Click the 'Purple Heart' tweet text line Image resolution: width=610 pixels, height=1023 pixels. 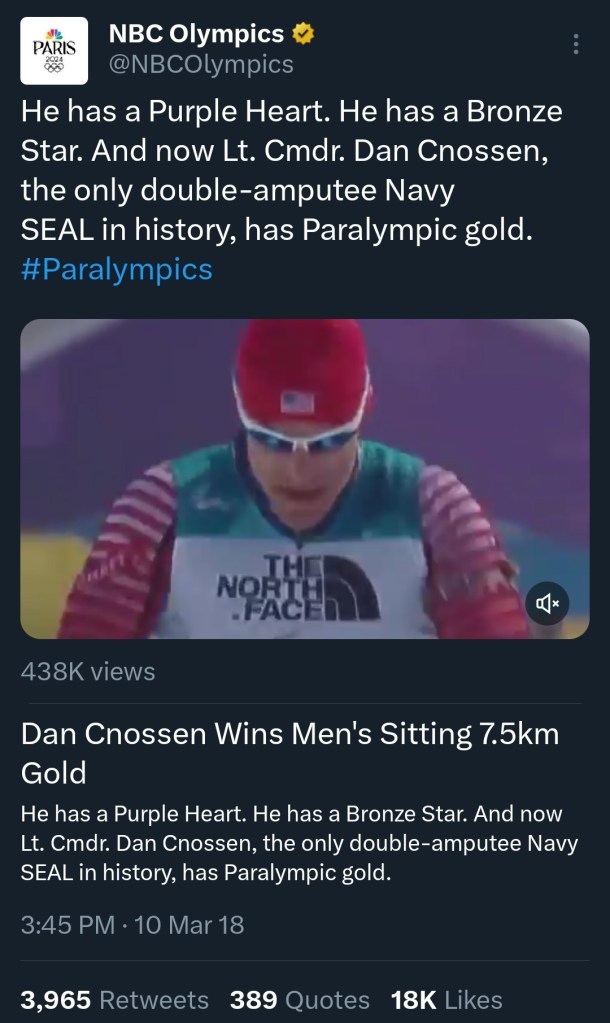click(291, 111)
